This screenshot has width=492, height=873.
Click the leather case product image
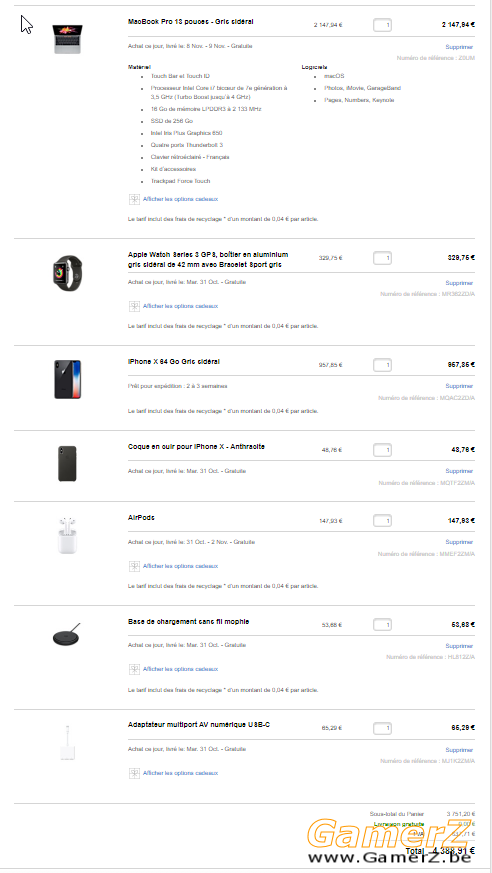[x=67, y=464]
